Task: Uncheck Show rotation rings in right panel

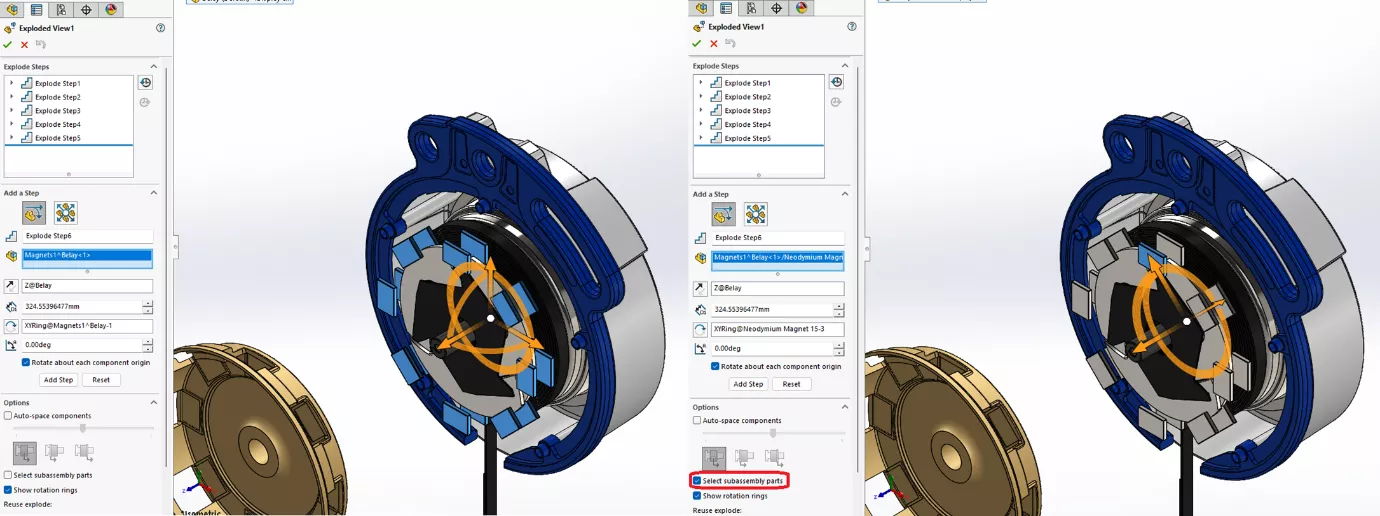Action: click(697, 495)
